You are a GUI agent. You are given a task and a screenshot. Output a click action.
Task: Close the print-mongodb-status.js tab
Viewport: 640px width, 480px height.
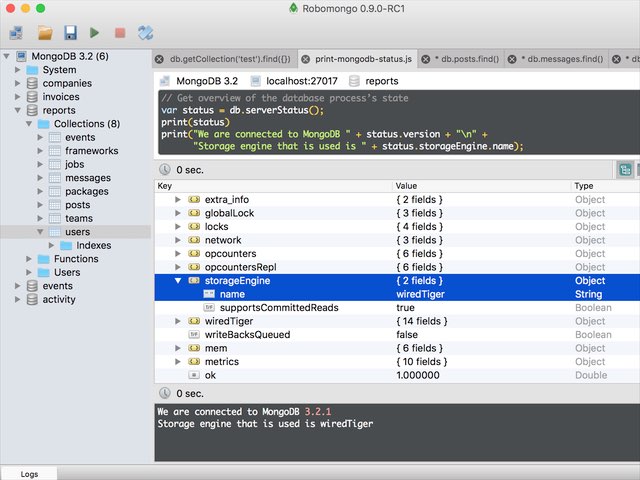(305, 59)
